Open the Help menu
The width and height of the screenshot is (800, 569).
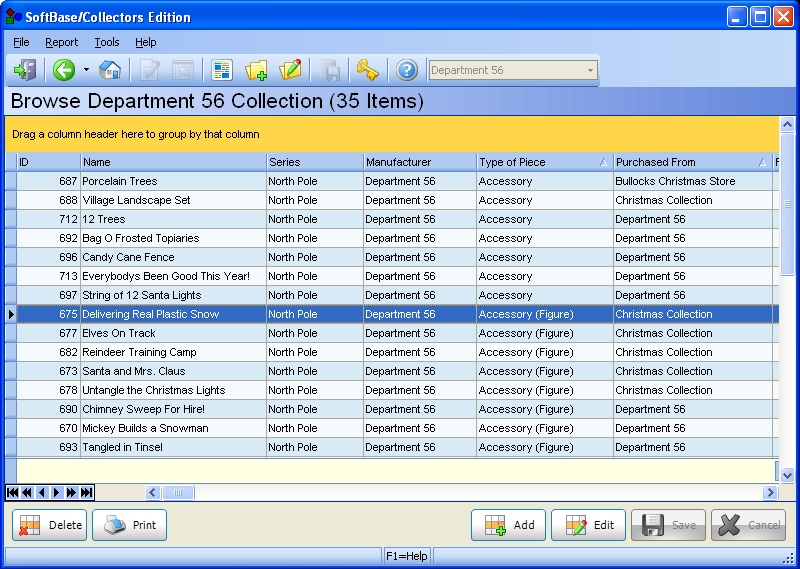[x=145, y=42]
